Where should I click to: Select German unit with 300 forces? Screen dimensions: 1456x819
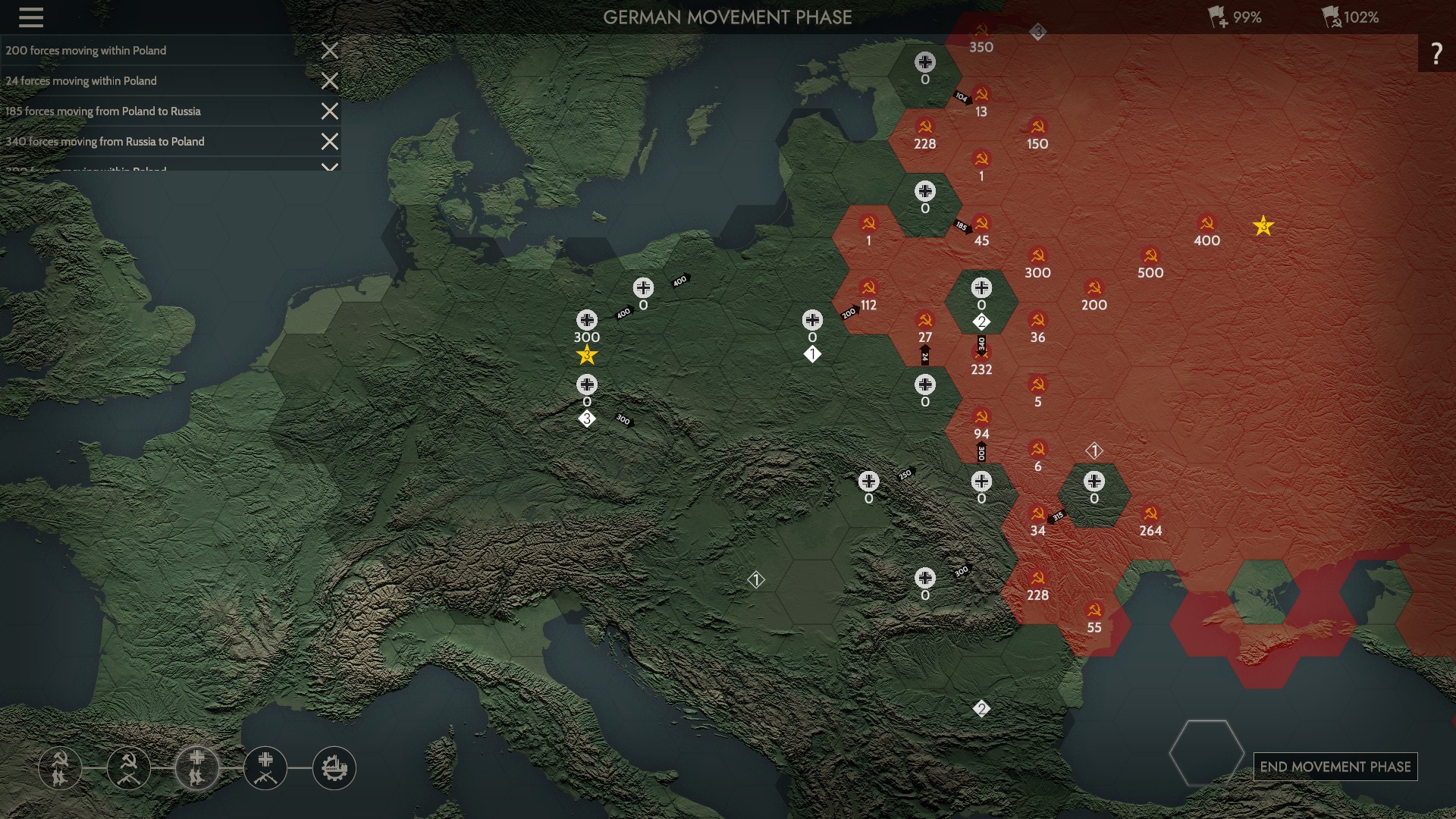coord(586,322)
